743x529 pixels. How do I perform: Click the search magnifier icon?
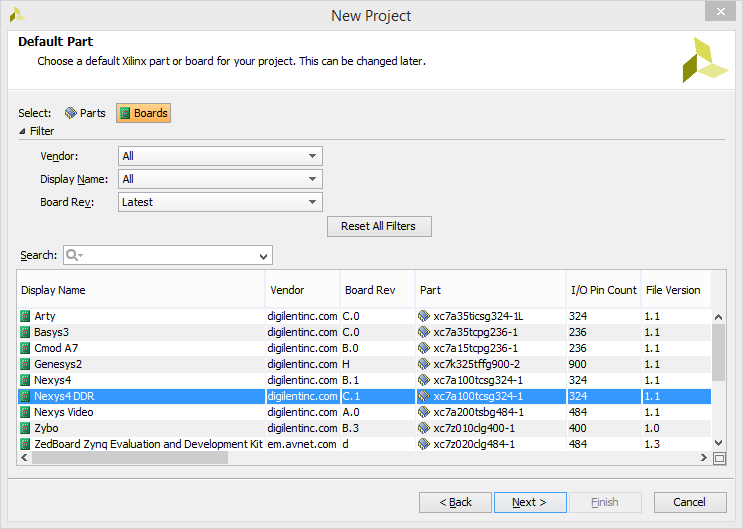click(74, 255)
